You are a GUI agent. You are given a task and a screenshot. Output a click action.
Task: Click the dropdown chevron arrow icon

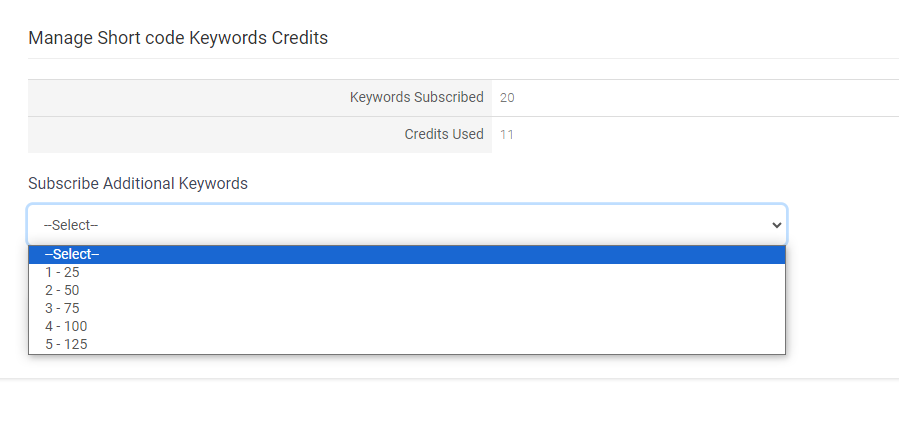tap(777, 225)
